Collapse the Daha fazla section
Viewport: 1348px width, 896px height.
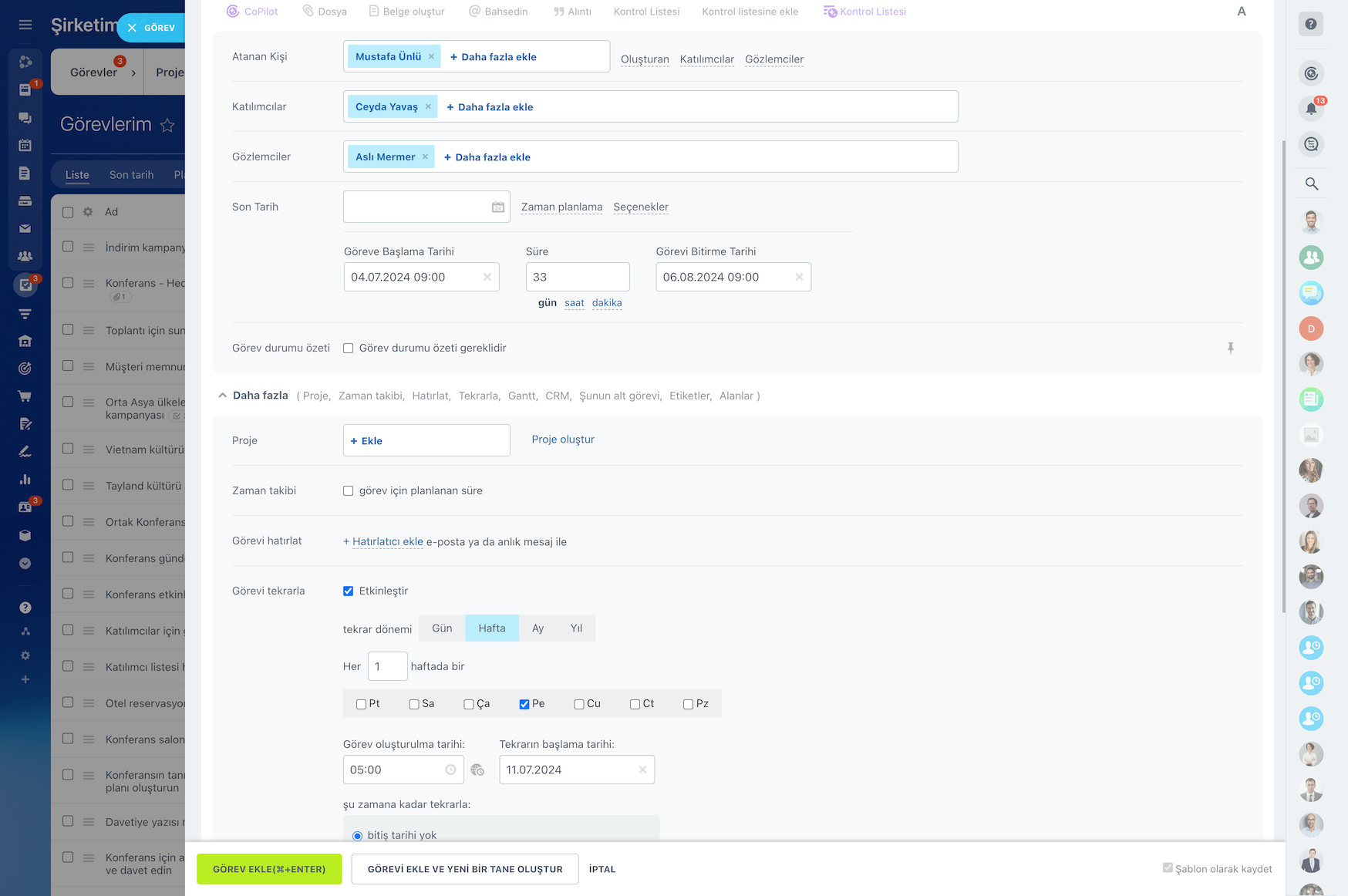pyautogui.click(x=223, y=396)
